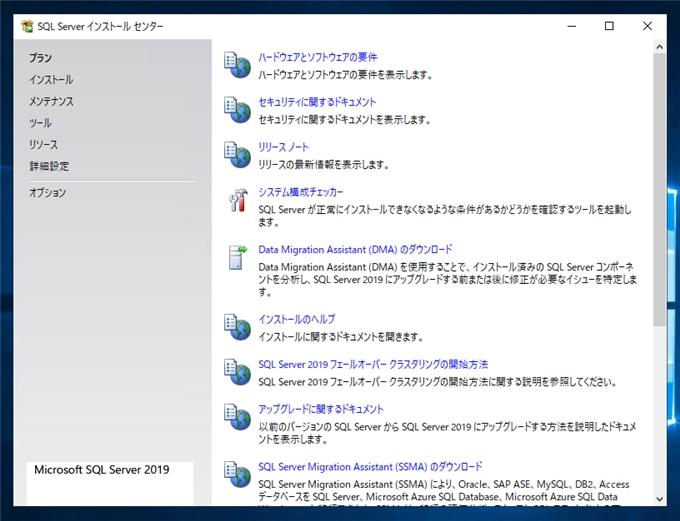This screenshot has width=680, height=521.
Task: Click the Microsoft SQL Server 2019 label
Action: (102, 470)
